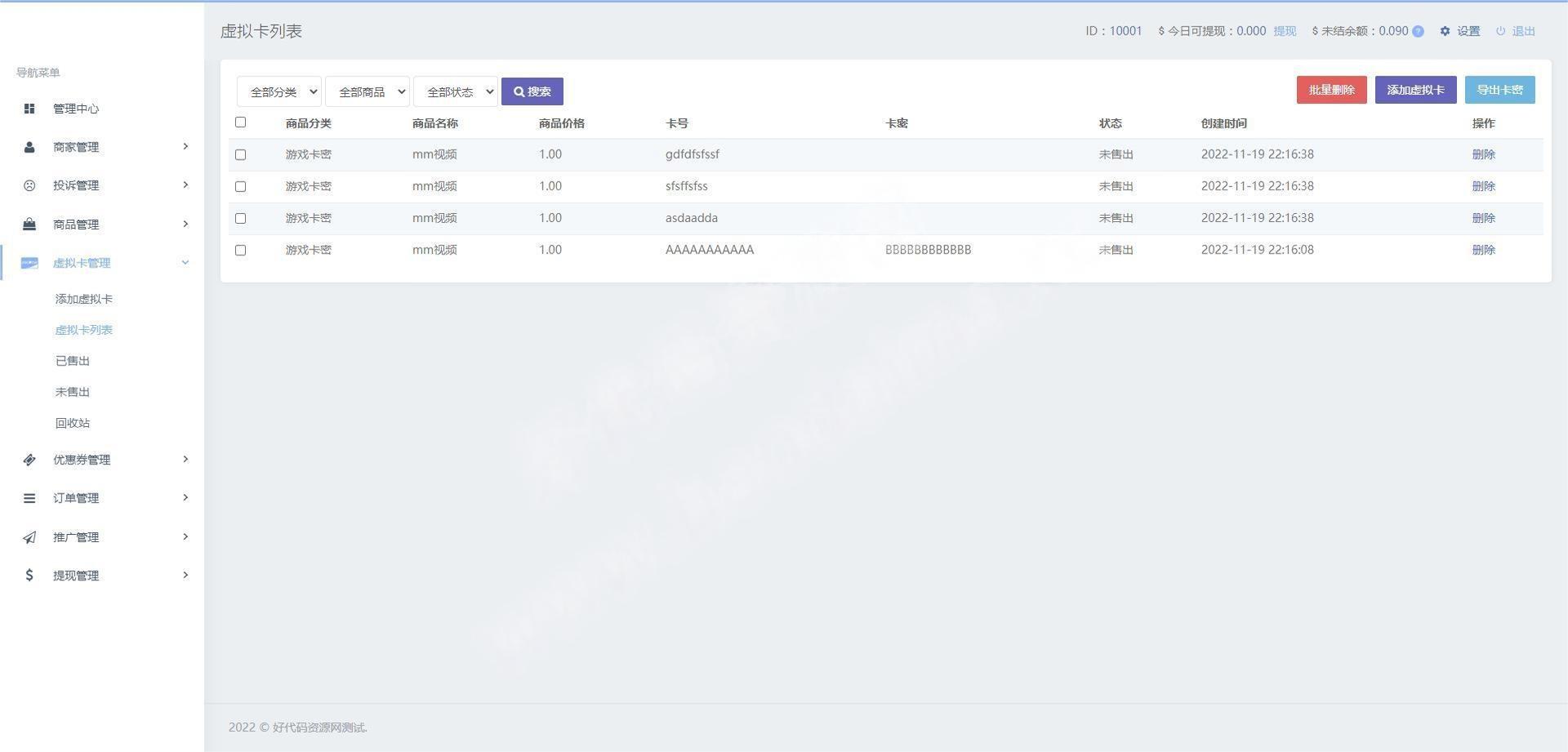Expand 商品管理 menu chevron
The width and height of the screenshot is (1568, 752).
[x=185, y=224]
